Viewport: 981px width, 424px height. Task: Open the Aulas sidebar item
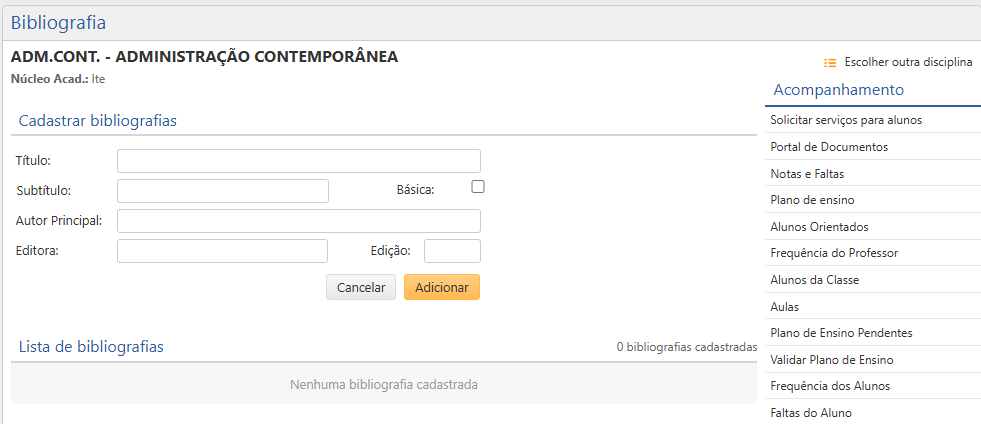pyautogui.click(x=785, y=307)
